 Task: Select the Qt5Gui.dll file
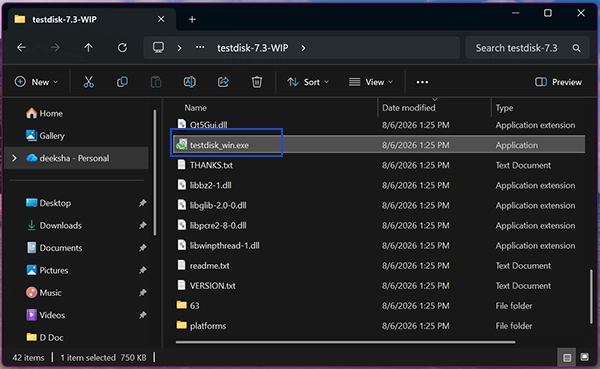[x=209, y=125]
